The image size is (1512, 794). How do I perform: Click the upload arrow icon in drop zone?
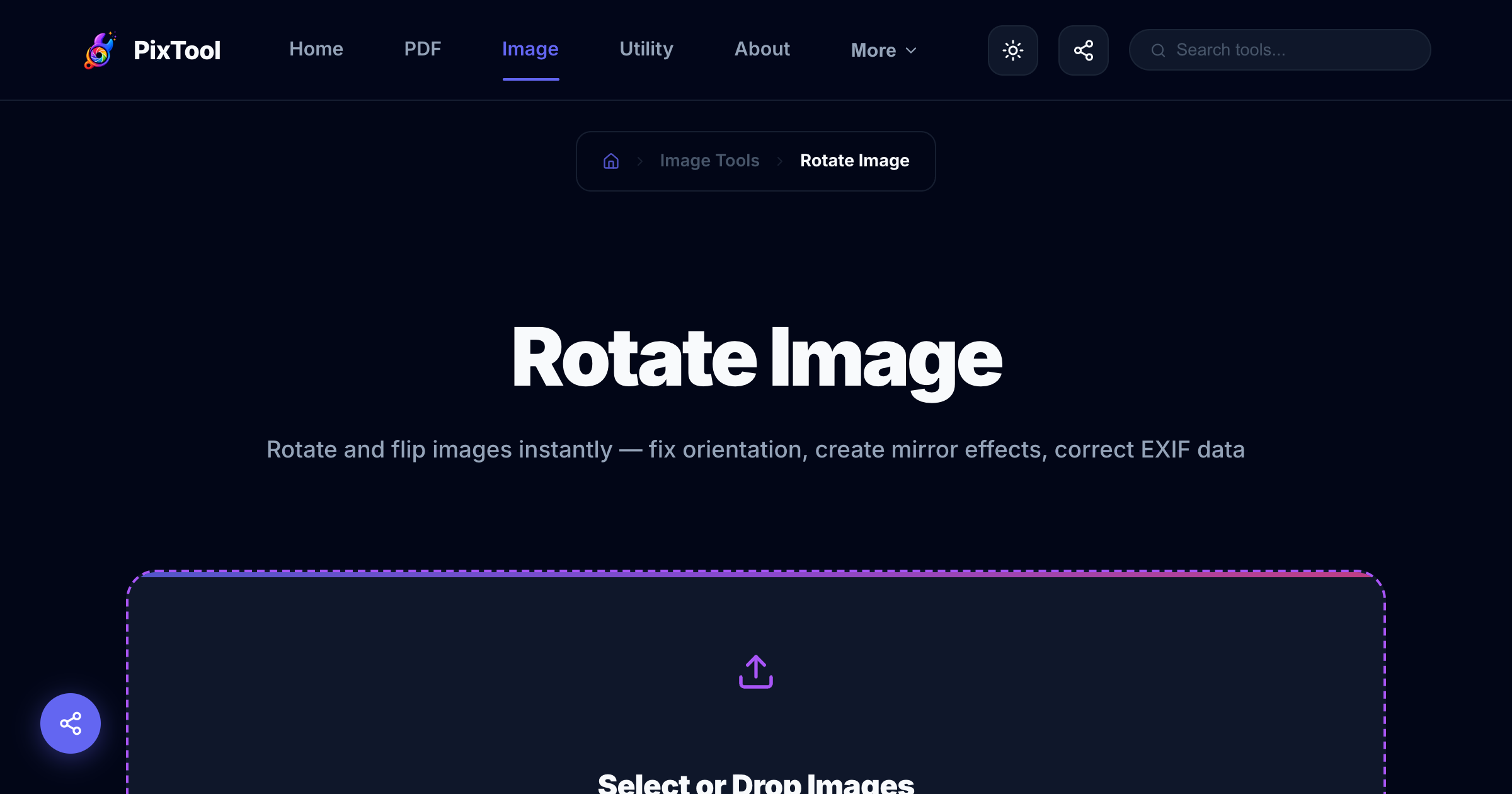[x=756, y=670]
